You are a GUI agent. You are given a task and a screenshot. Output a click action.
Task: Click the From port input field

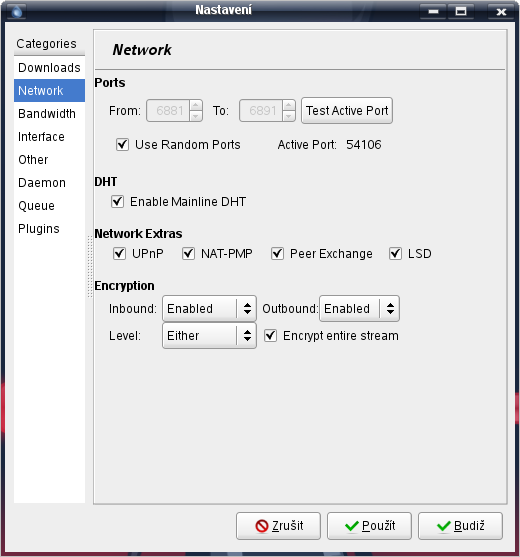pyautogui.click(x=168, y=110)
